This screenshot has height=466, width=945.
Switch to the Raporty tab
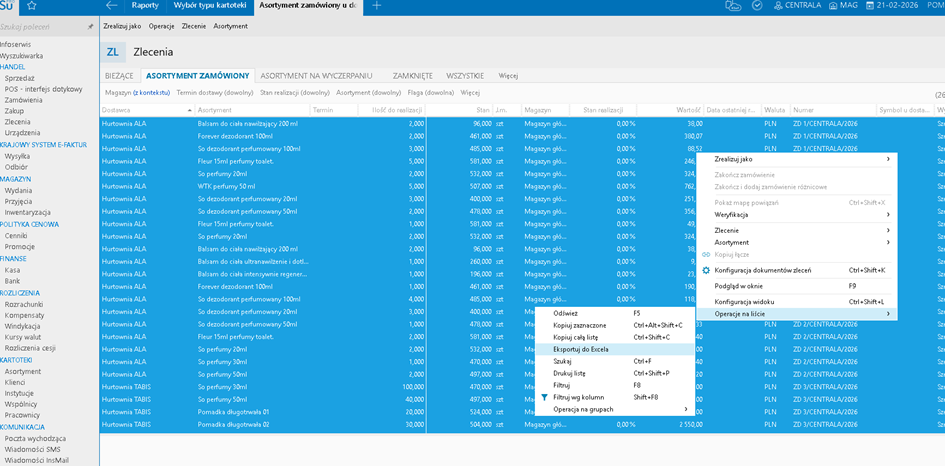pyautogui.click(x=145, y=6)
